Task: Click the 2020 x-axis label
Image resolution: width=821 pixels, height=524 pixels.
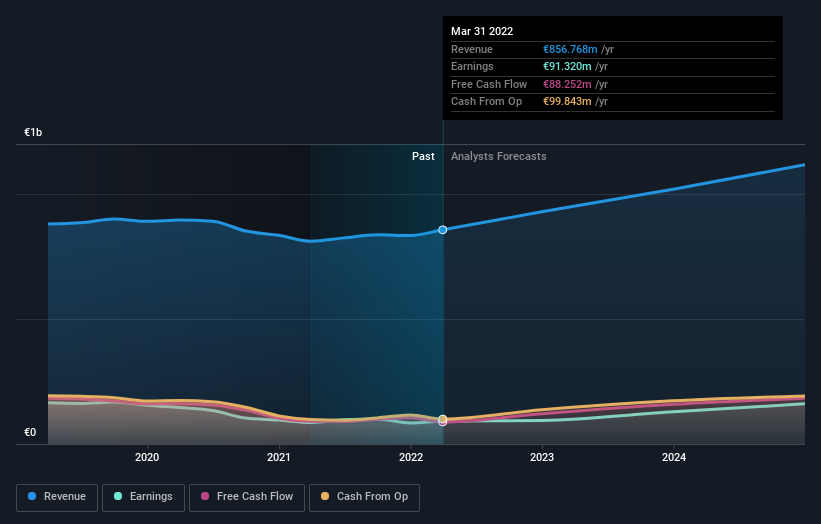Action: click(x=147, y=458)
